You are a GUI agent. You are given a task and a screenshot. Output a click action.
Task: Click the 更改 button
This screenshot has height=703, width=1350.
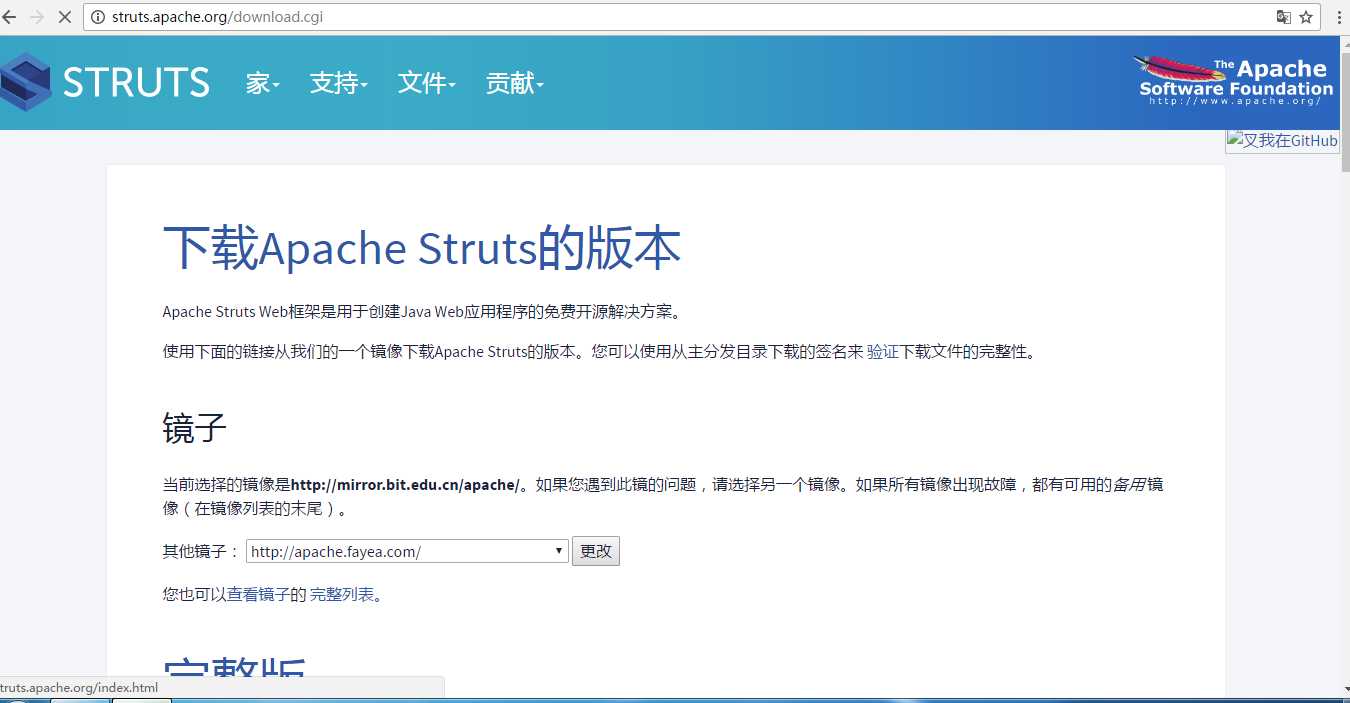pyautogui.click(x=596, y=551)
